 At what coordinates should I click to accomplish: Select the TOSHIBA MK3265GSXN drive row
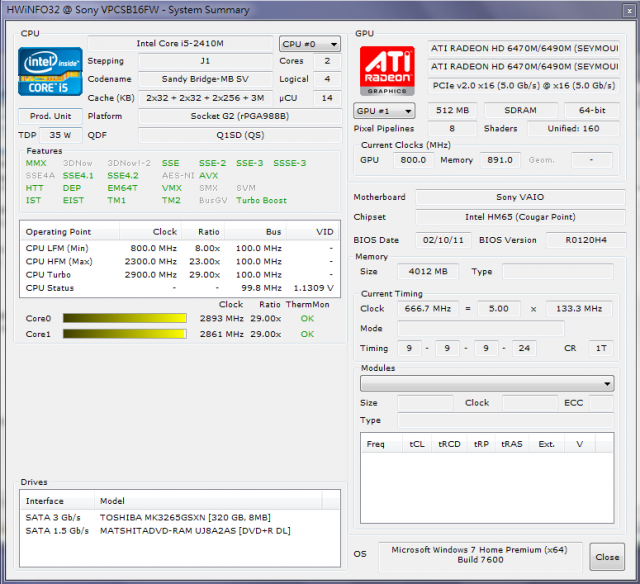[180, 517]
